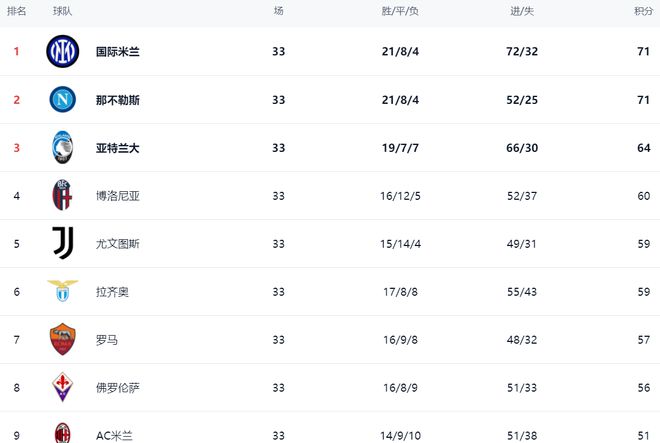Click the 排名 column header
660x443 pixels.
click(x=17, y=11)
